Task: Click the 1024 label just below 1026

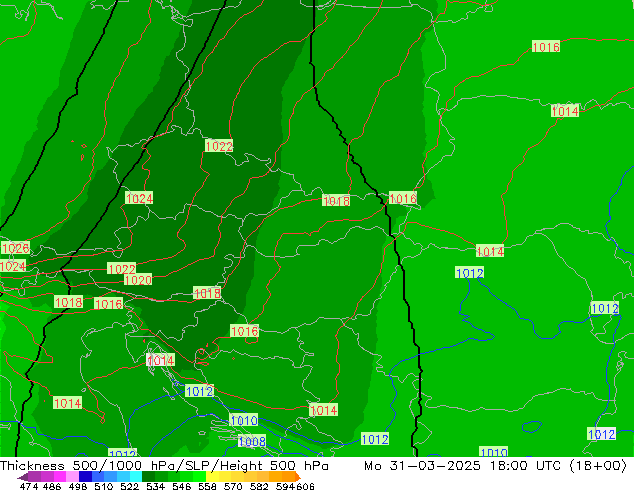Action: (13, 266)
